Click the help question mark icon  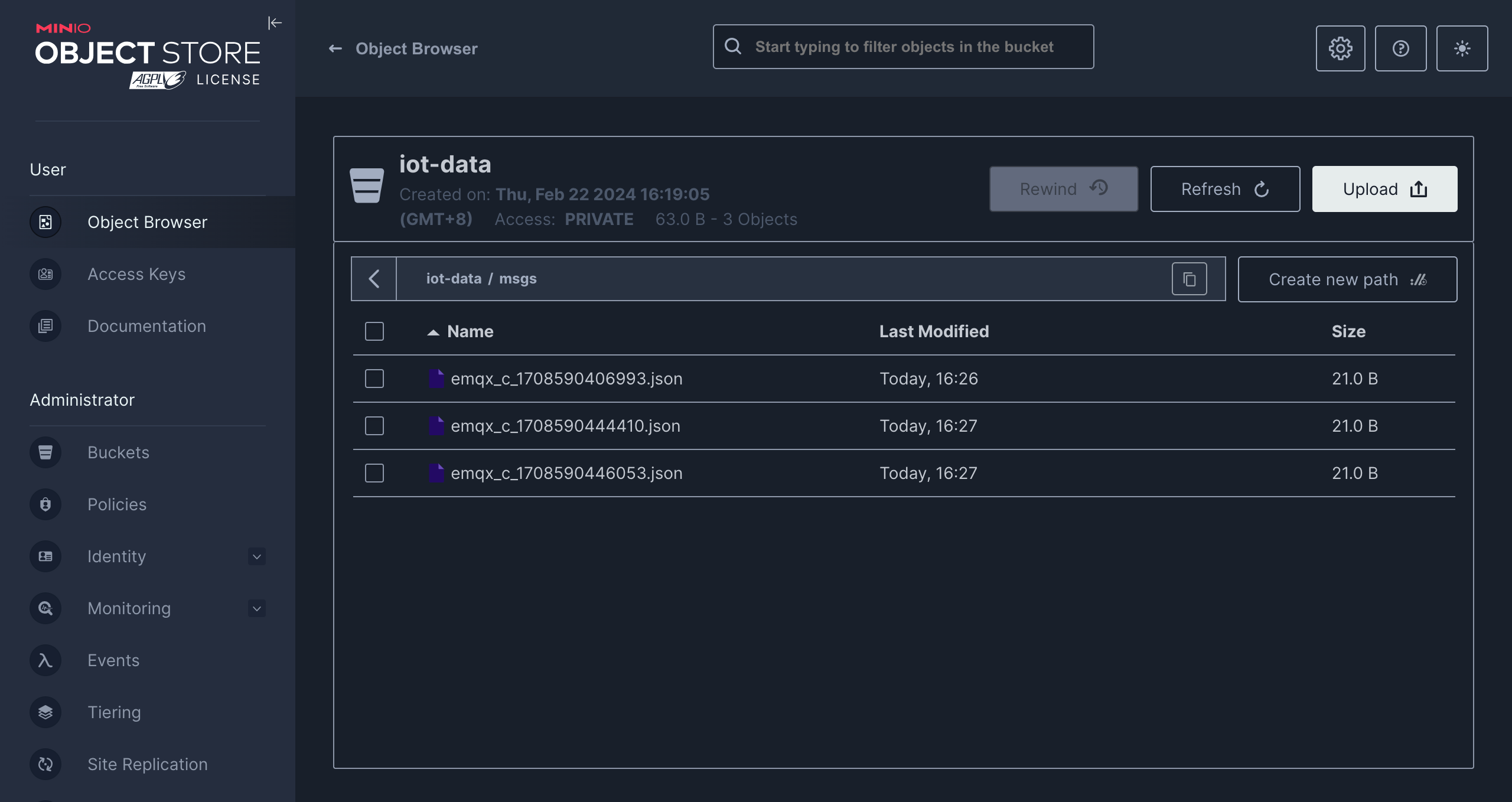[x=1400, y=48]
